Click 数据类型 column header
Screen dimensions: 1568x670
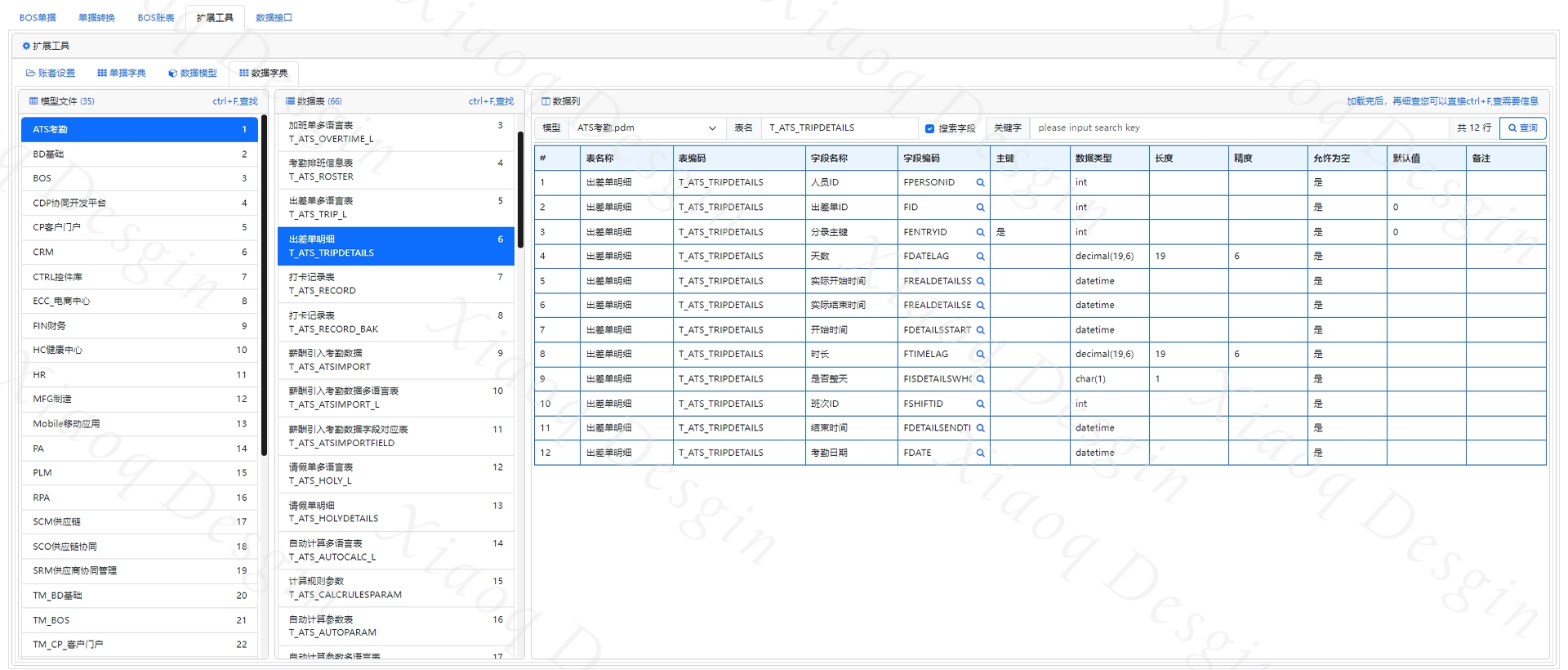click(1110, 159)
